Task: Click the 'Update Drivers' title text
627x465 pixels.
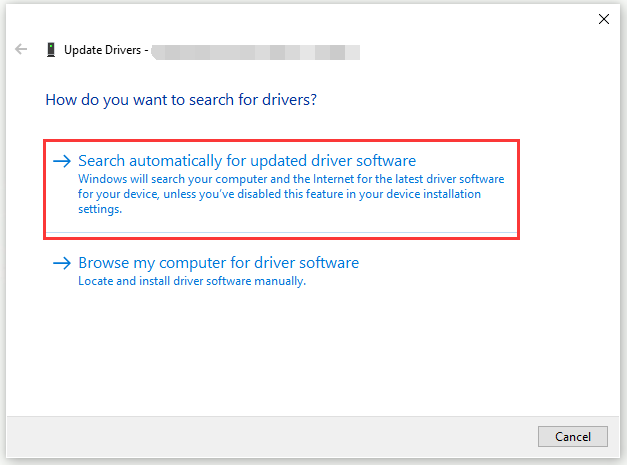Action: 104,49
